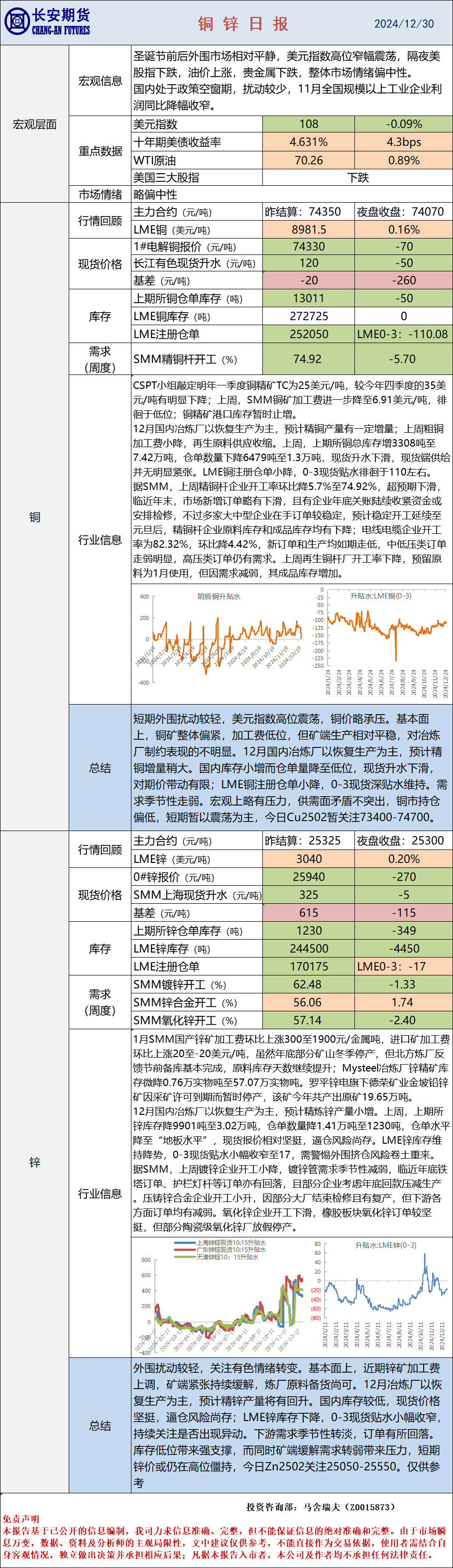Click the 精铜杆开工 rate 74.92

(309, 359)
